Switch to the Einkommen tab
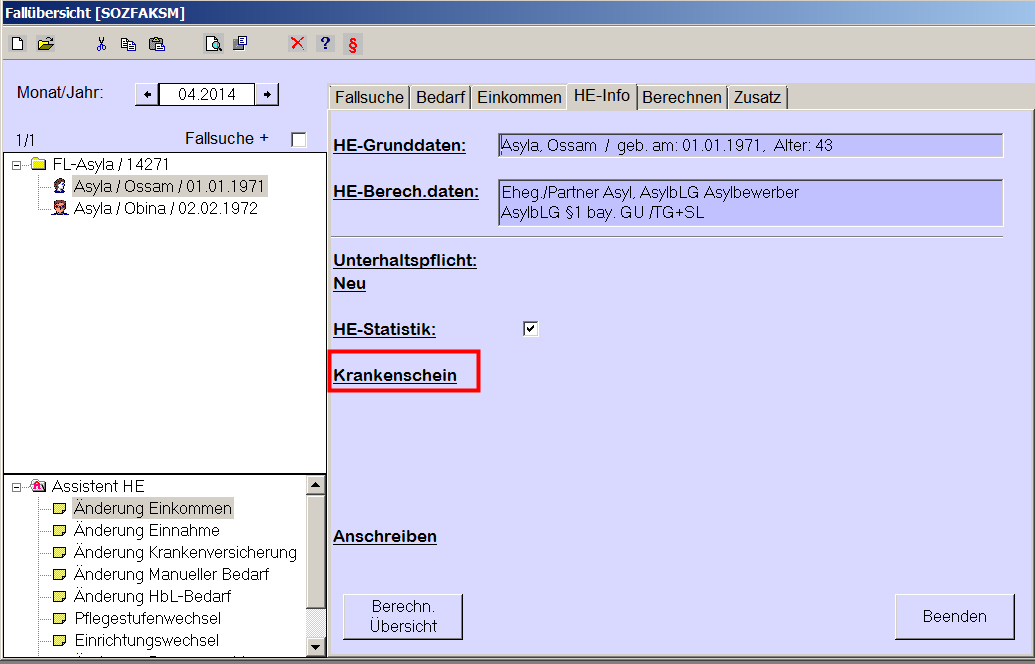The image size is (1035, 664). point(519,97)
